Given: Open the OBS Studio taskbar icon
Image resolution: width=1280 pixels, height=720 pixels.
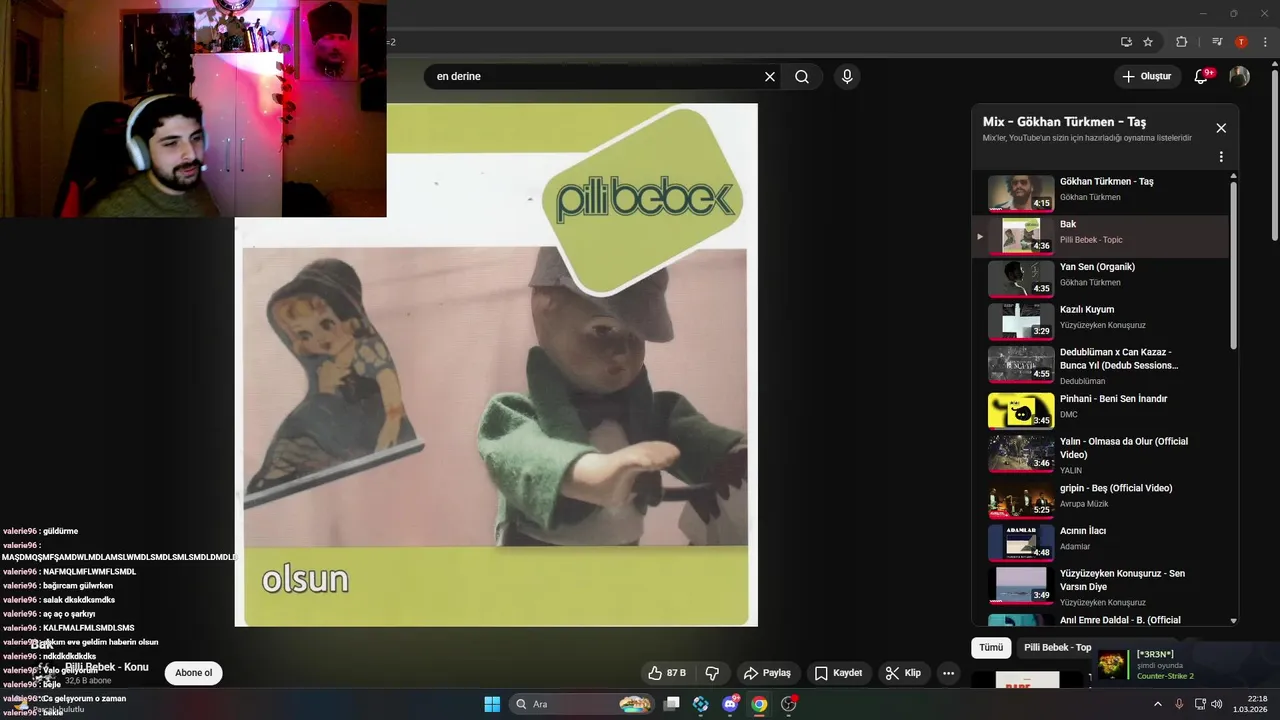Looking at the screenshot, I should pos(788,704).
